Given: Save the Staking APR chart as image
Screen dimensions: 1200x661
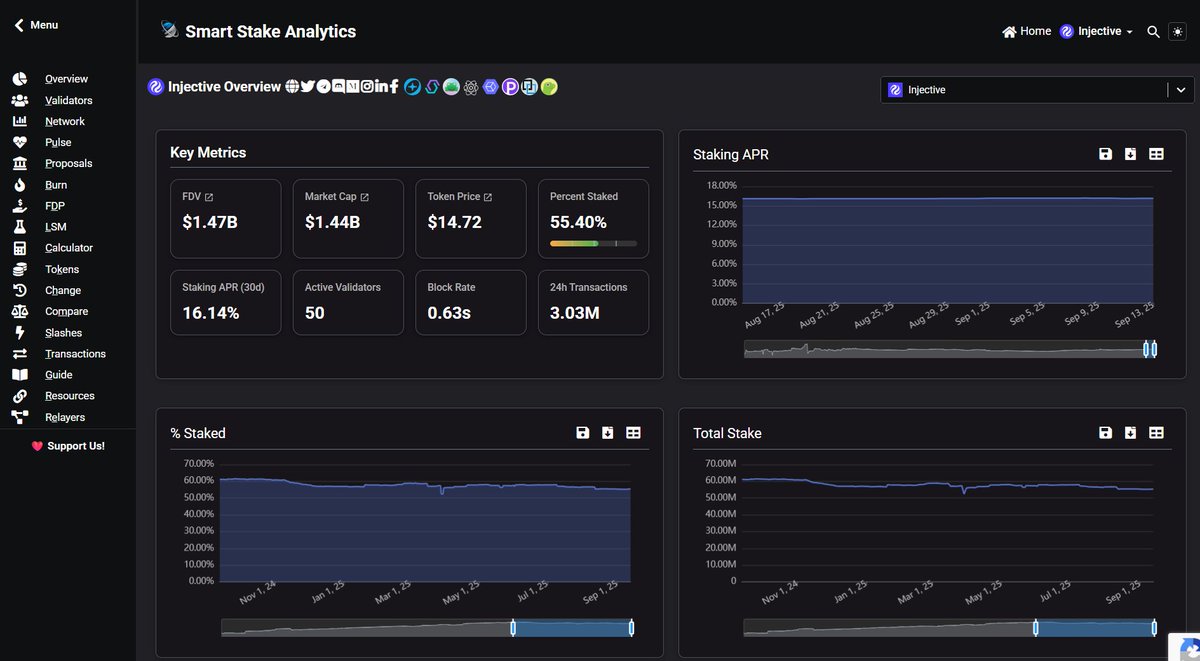Looking at the screenshot, I should point(1105,154).
